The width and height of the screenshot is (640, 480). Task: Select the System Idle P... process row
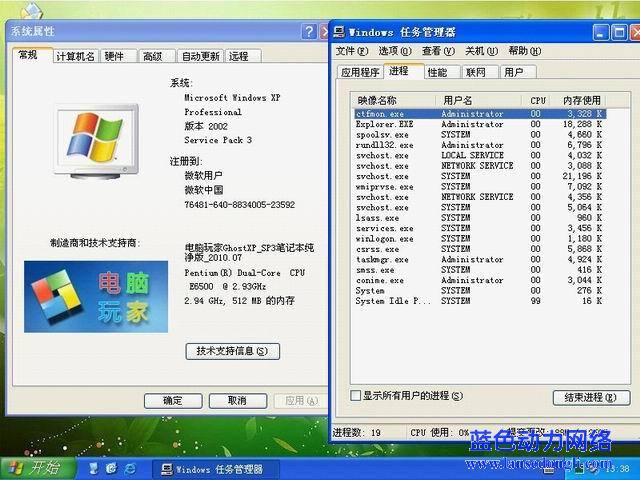(x=480, y=301)
